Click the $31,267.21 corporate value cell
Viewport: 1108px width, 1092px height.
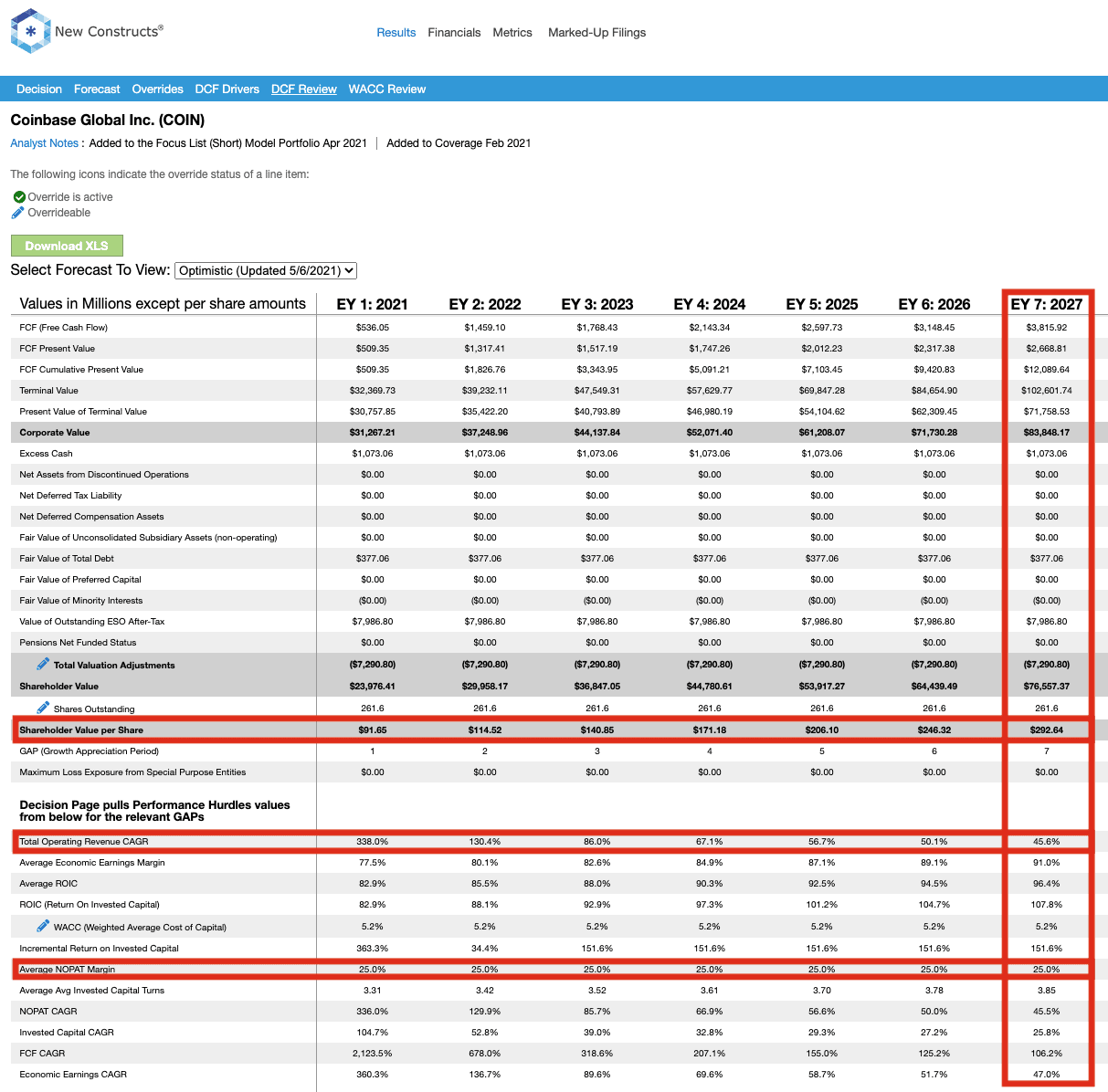[373, 433]
